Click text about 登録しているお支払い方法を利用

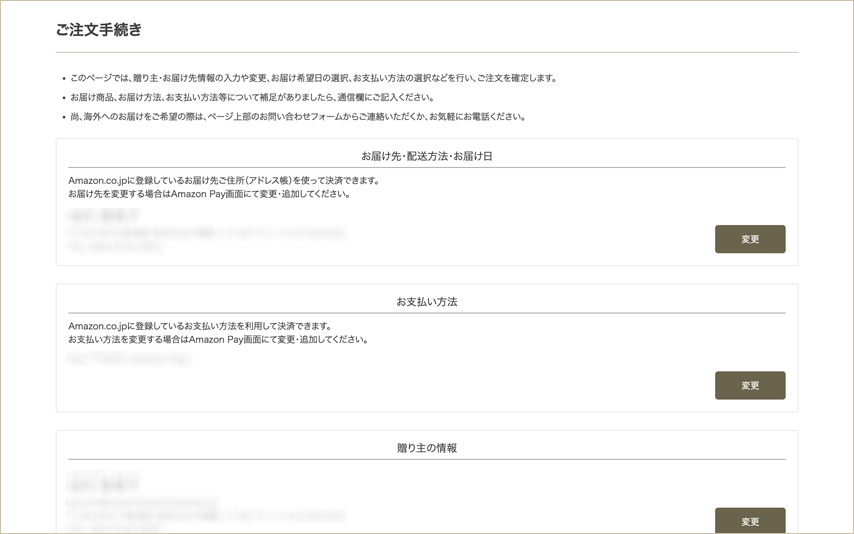tap(200, 326)
